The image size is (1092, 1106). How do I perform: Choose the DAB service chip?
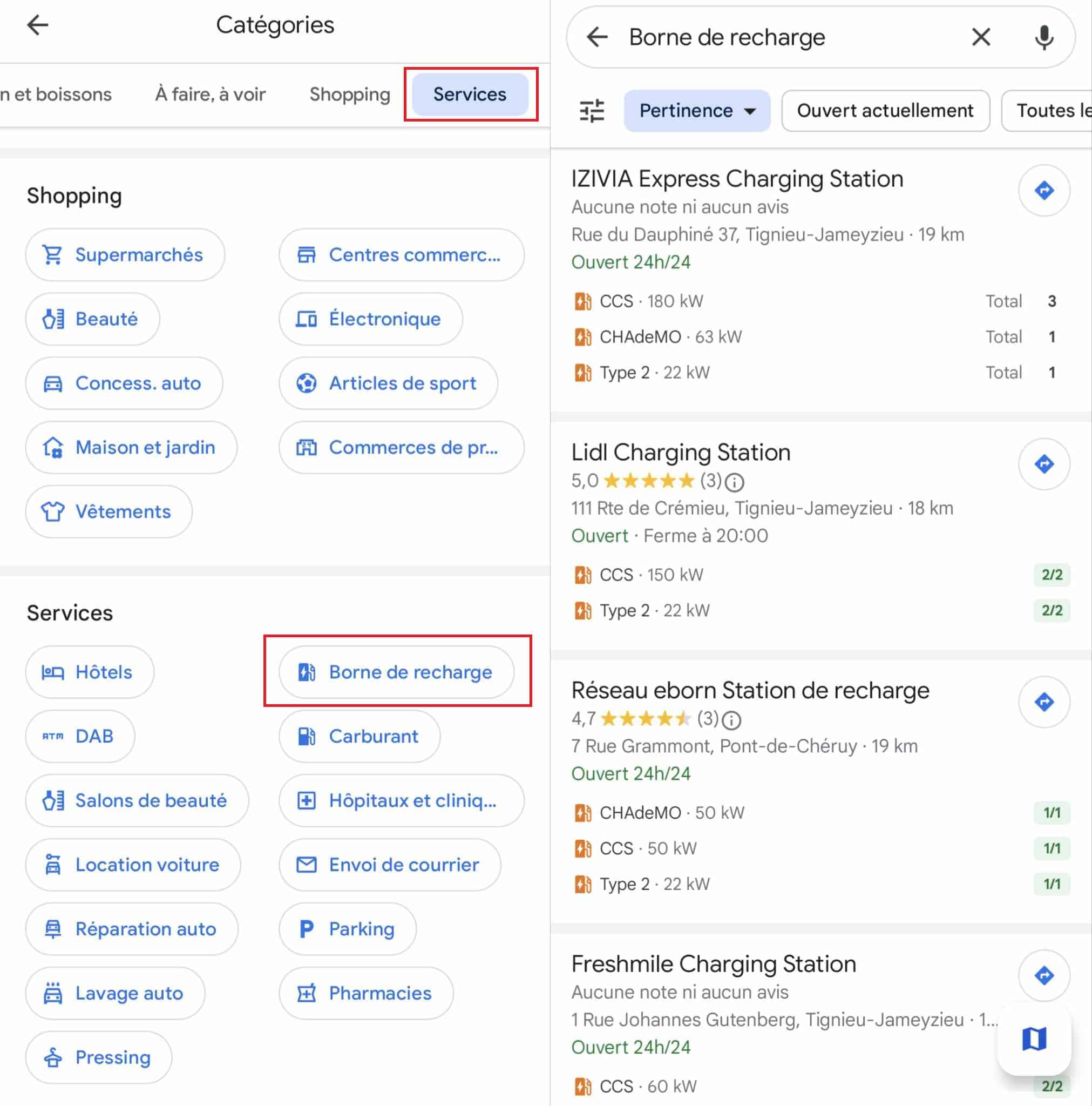coord(80,736)
